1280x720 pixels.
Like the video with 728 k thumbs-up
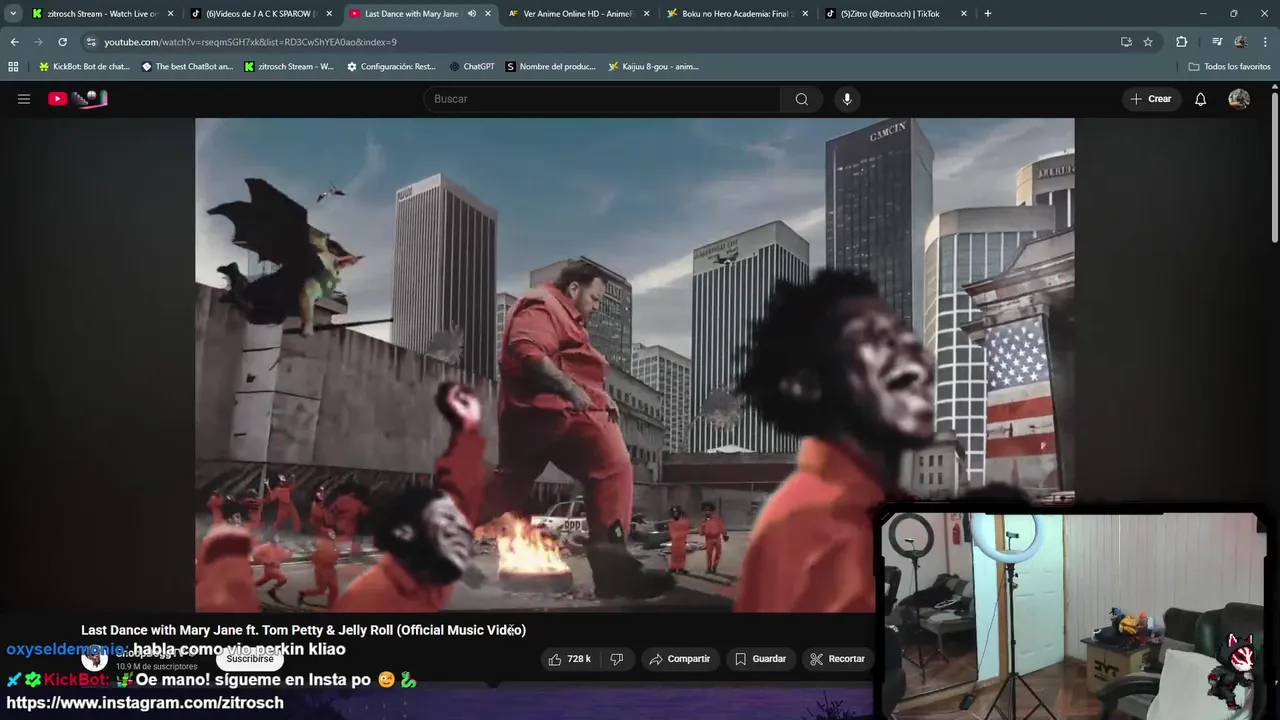click(x=571, y=659)
